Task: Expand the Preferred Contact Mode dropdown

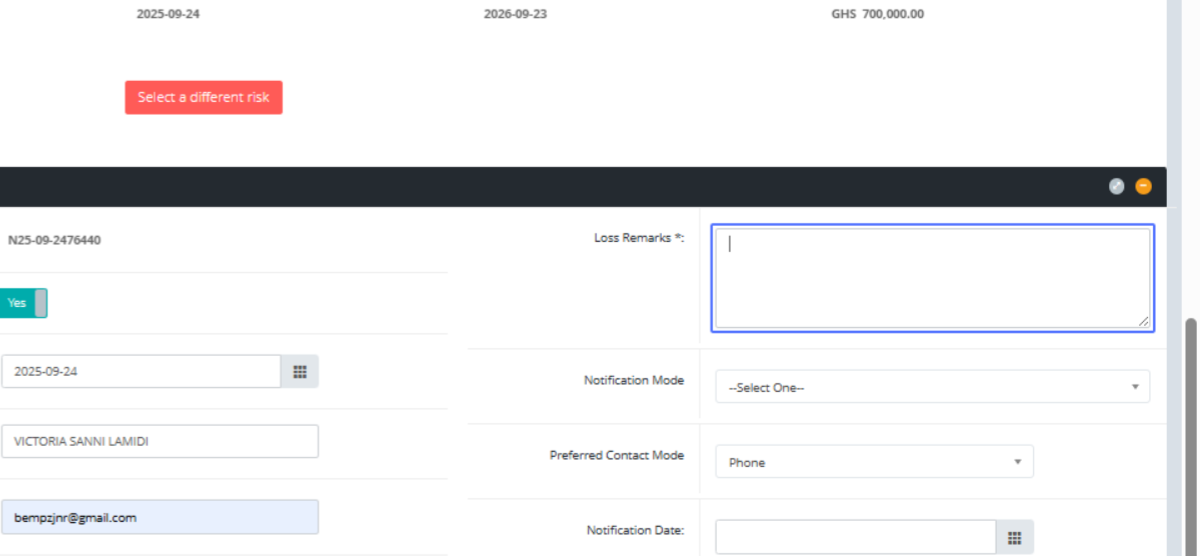Action: click(874, 462)
